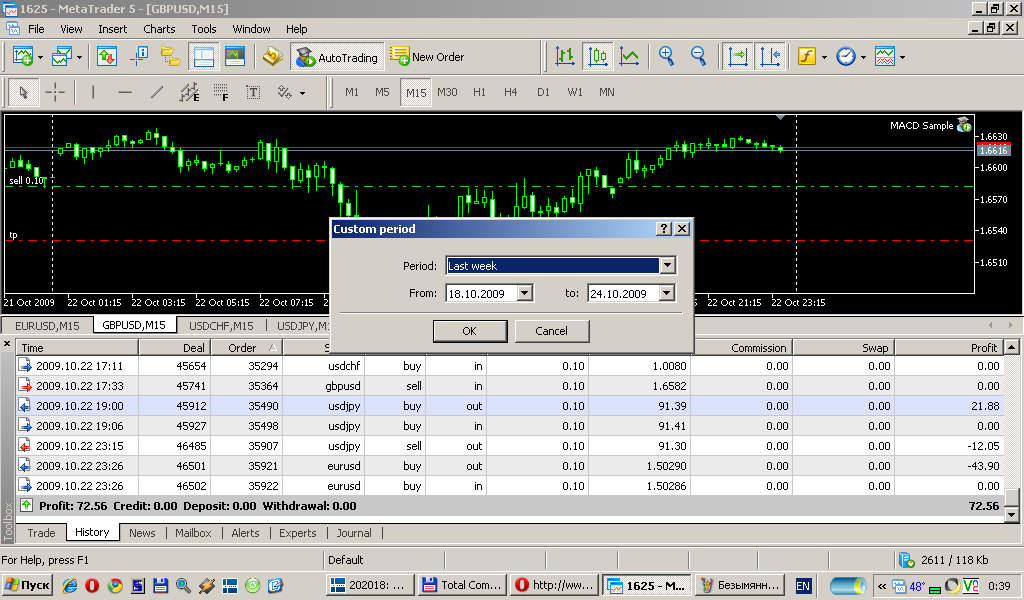Toggle chart shift from right border
This screenshot has height=600, width=1024.
(770, 57)
